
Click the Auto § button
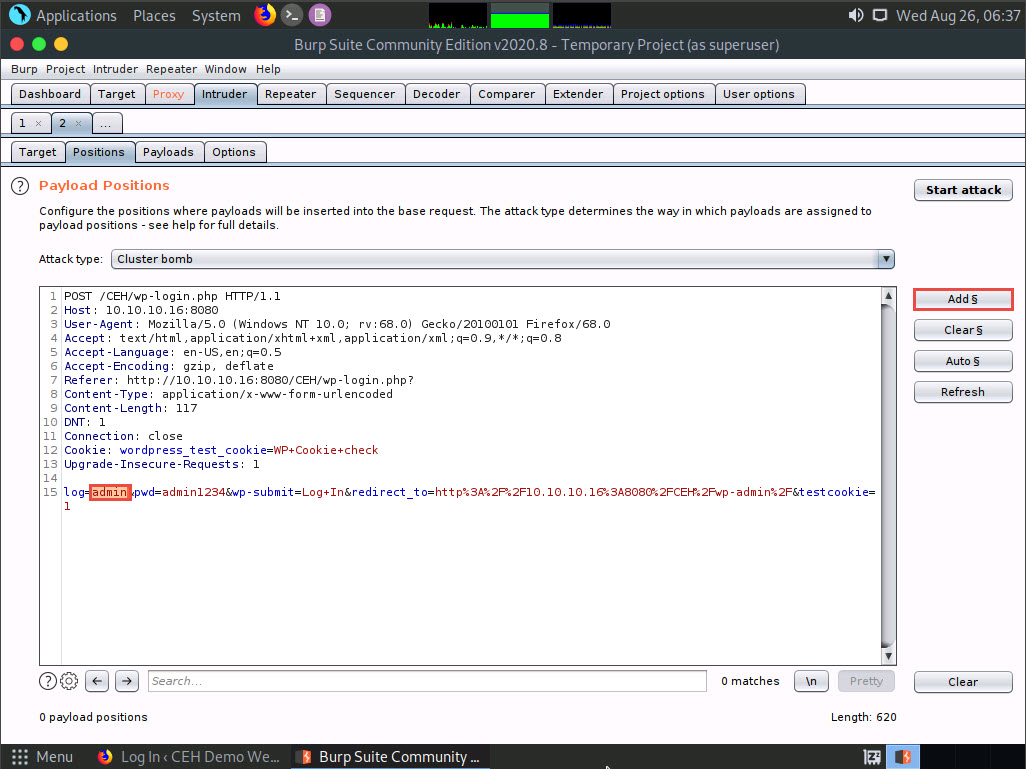point(963,361)
